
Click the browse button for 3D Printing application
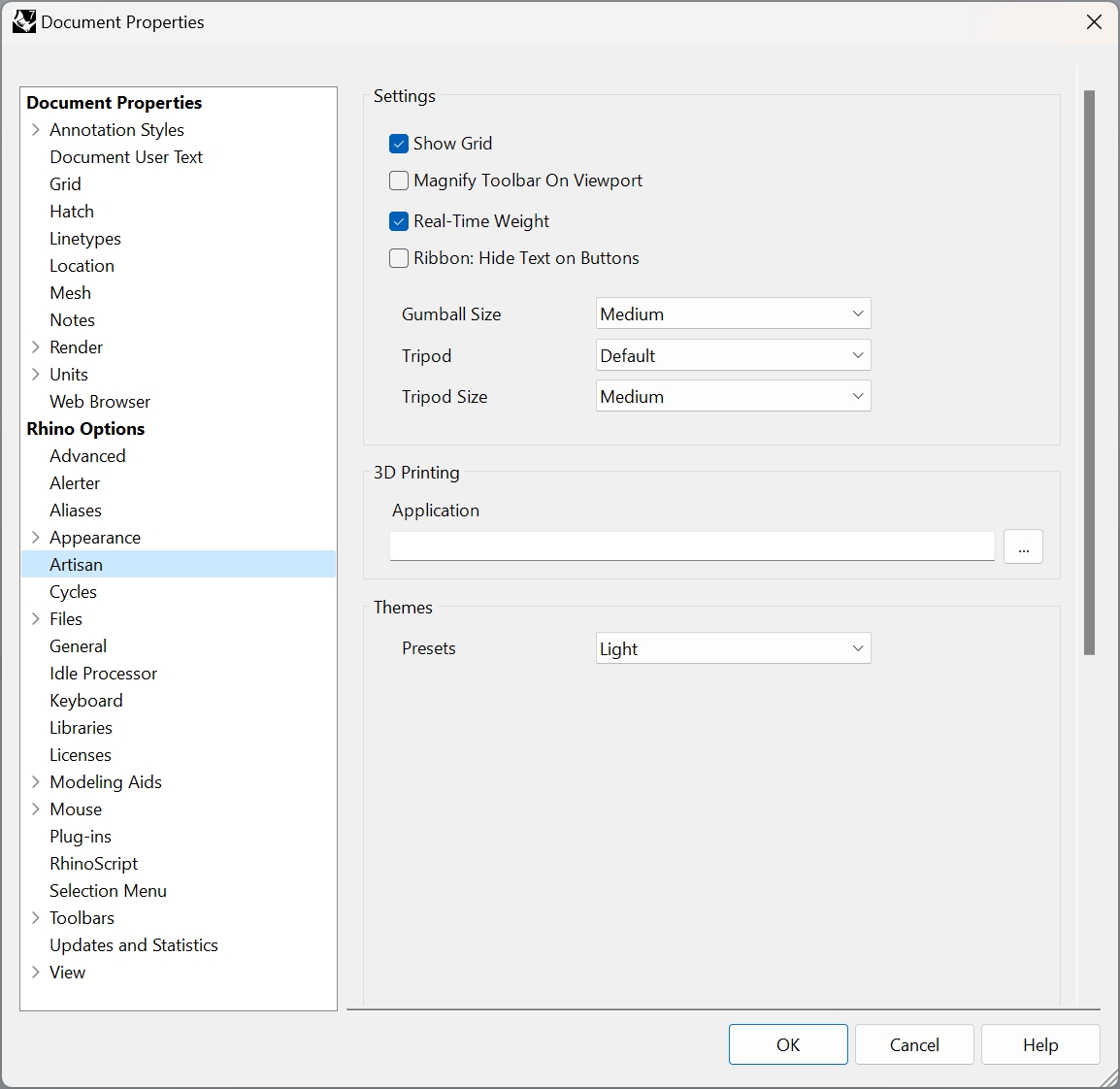coord(1023,546)
